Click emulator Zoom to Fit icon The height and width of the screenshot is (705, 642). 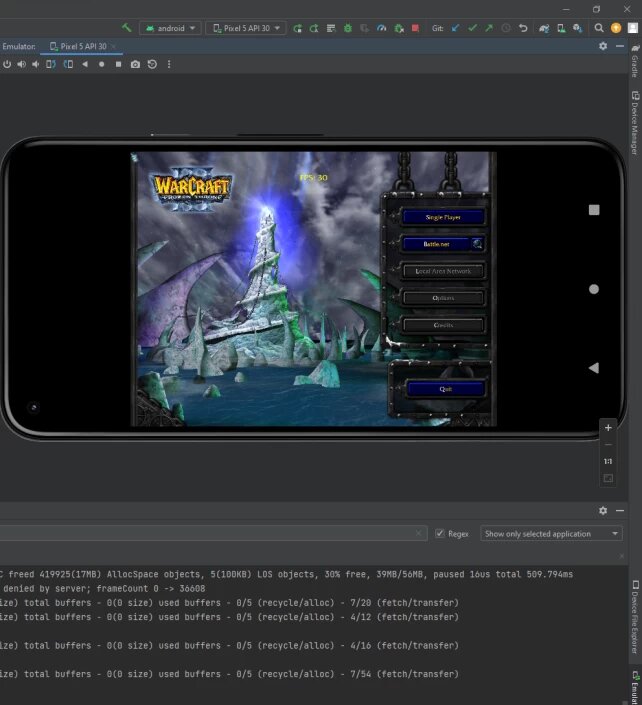608,478
